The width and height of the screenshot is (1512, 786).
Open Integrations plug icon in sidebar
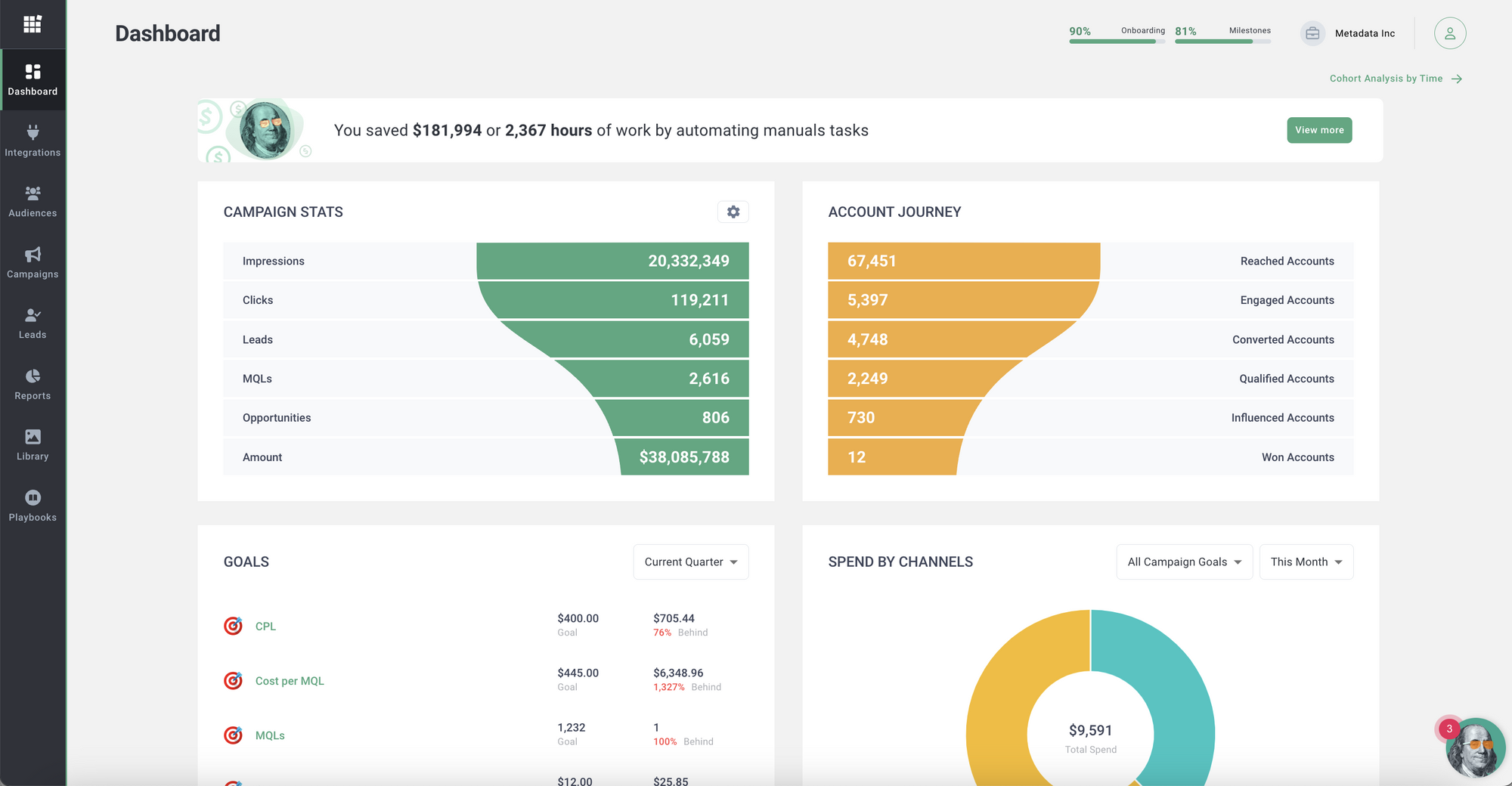[x=33, y=132]
